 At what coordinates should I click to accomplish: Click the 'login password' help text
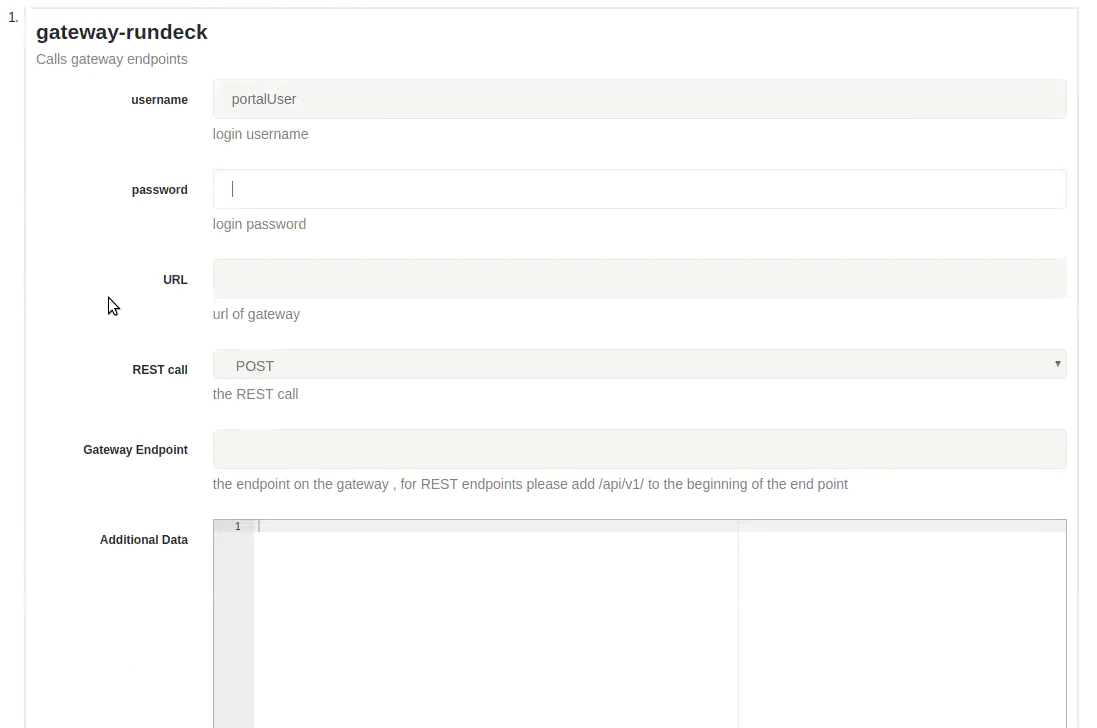[x=260, y=224]
